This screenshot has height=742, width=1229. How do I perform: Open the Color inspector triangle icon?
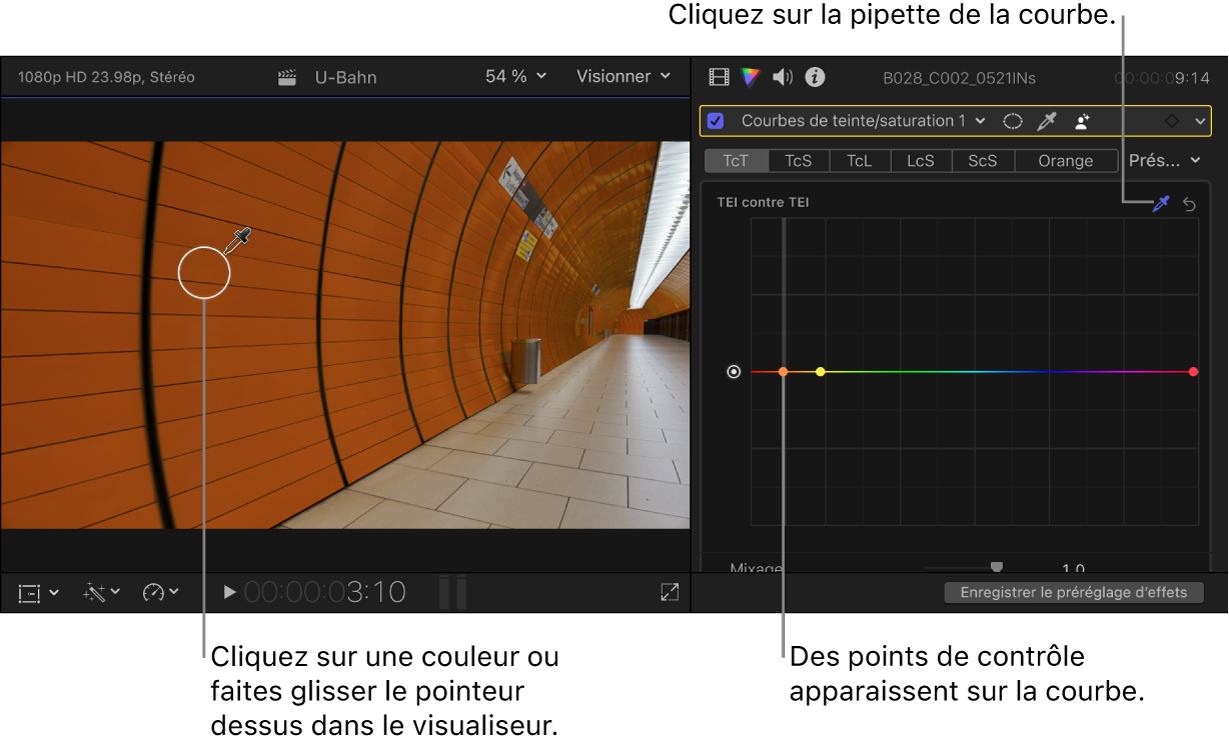click(x=751, y=77)
